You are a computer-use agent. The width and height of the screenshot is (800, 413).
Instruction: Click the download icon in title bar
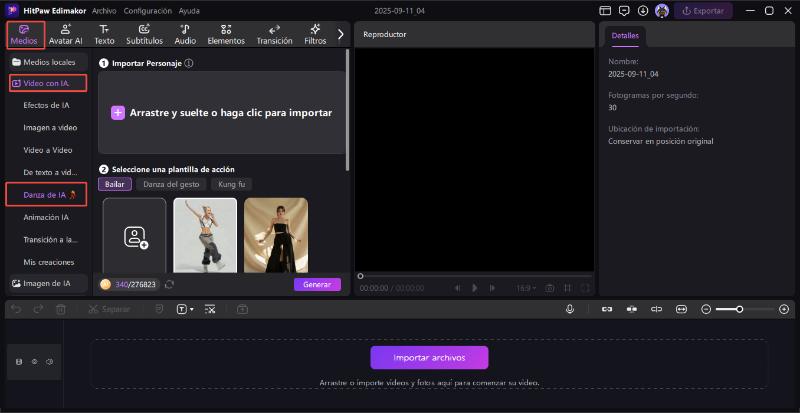(643, 11)
